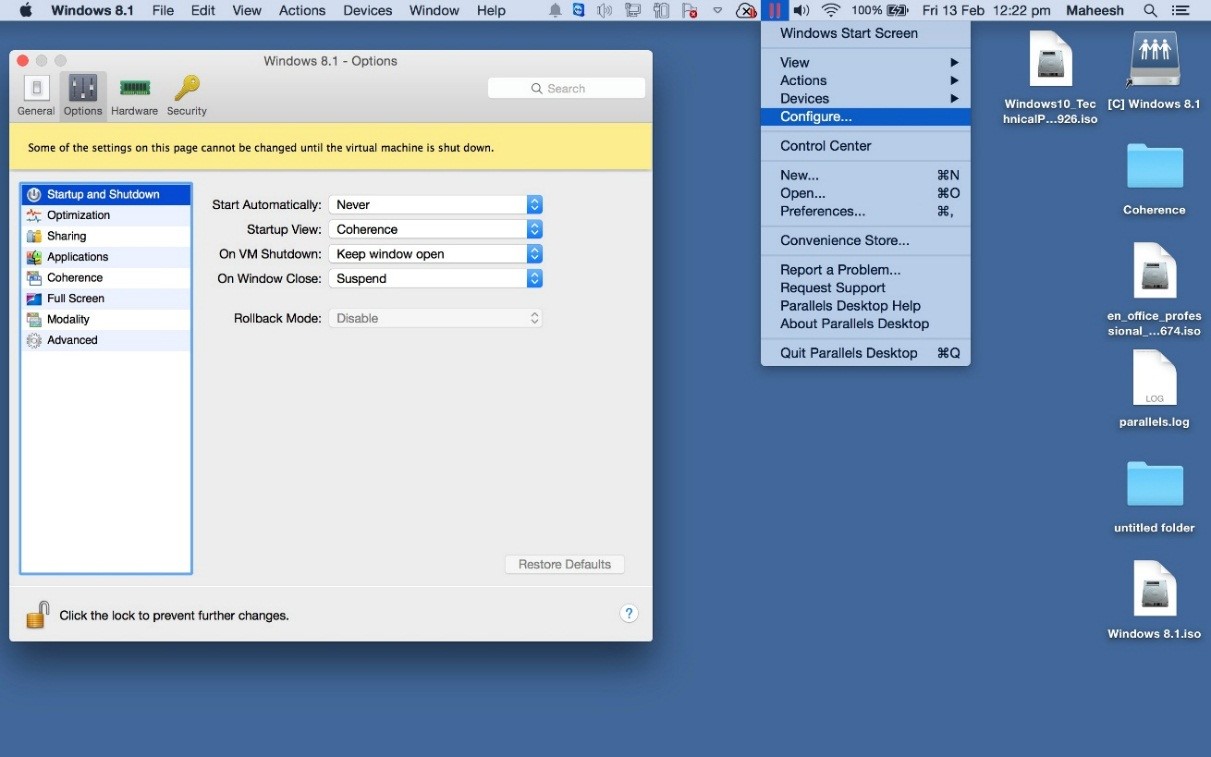This screenshot has height=757, width=1211.
Task: Open Control Center from the menu
Action: (x=865, y=146)
